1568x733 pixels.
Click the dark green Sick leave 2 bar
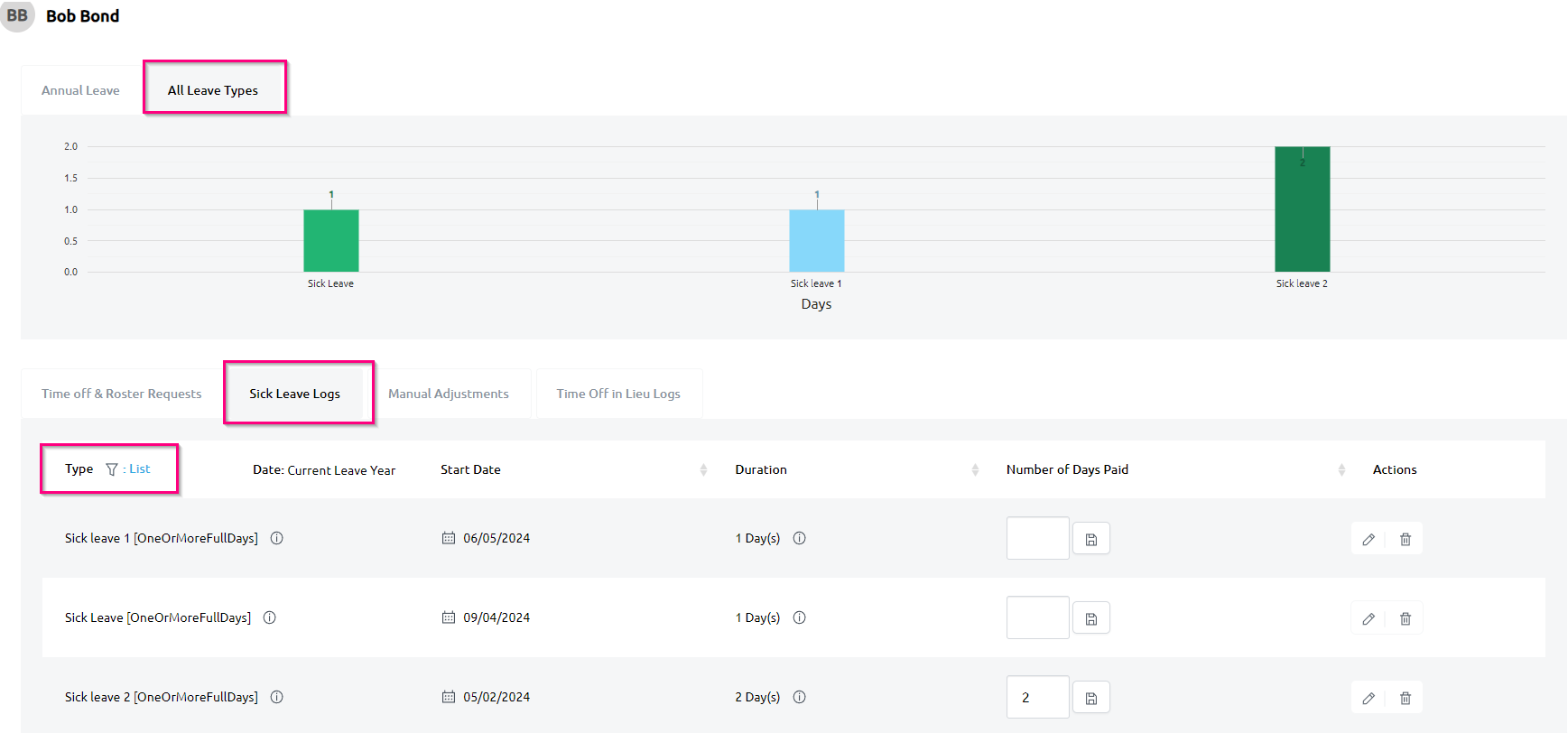1301,209
